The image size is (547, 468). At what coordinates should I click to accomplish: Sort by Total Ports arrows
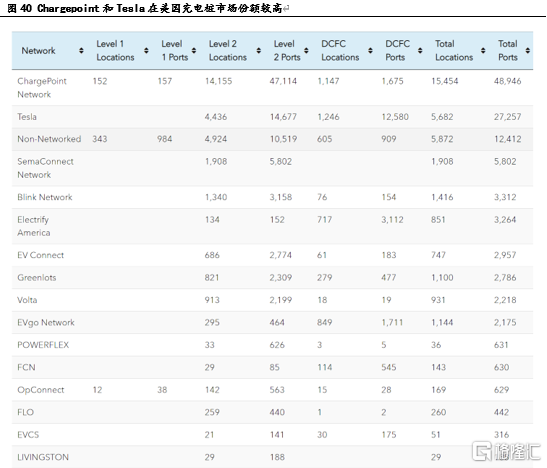(528, 51)
